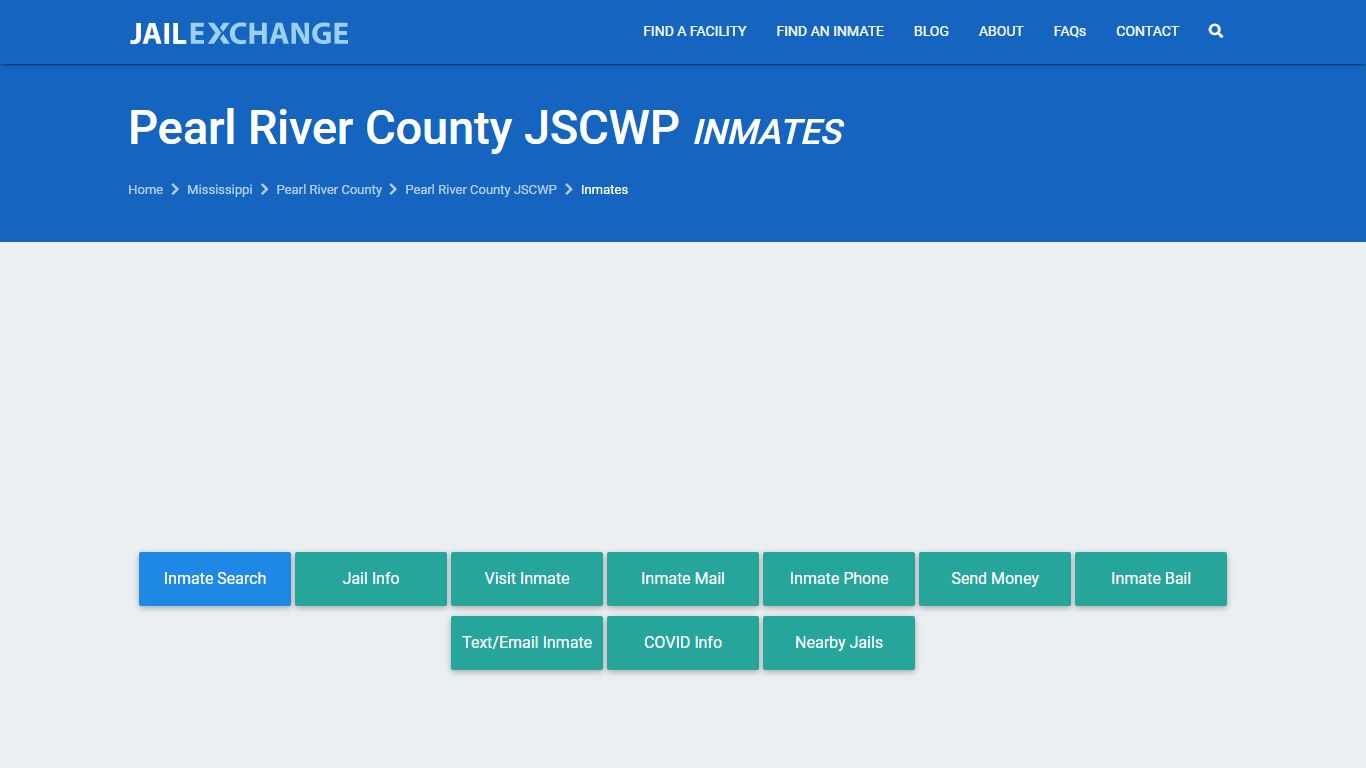Open the FAQs page
Viewport: 1366px width, 768px height.
tap(1070, 31)
